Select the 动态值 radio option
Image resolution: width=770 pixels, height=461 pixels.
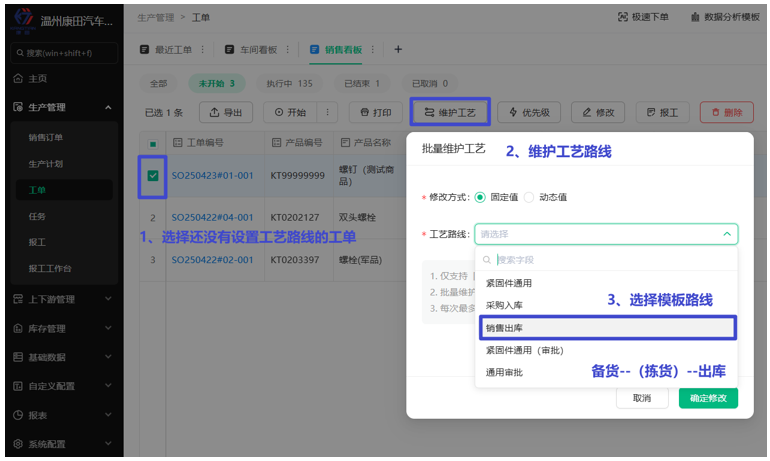click(530, 197)
